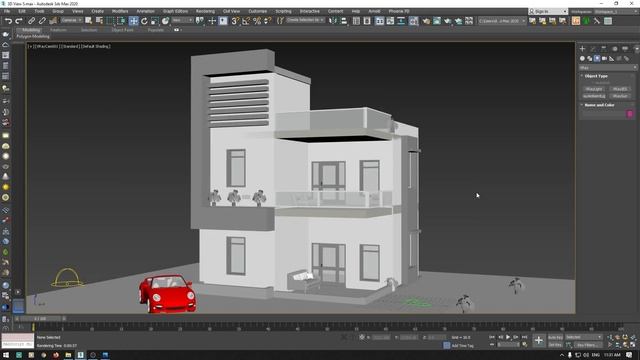Click the VRaySun object type button
Viewport: 640px width, 360px height.
click(x=620, y=96)
